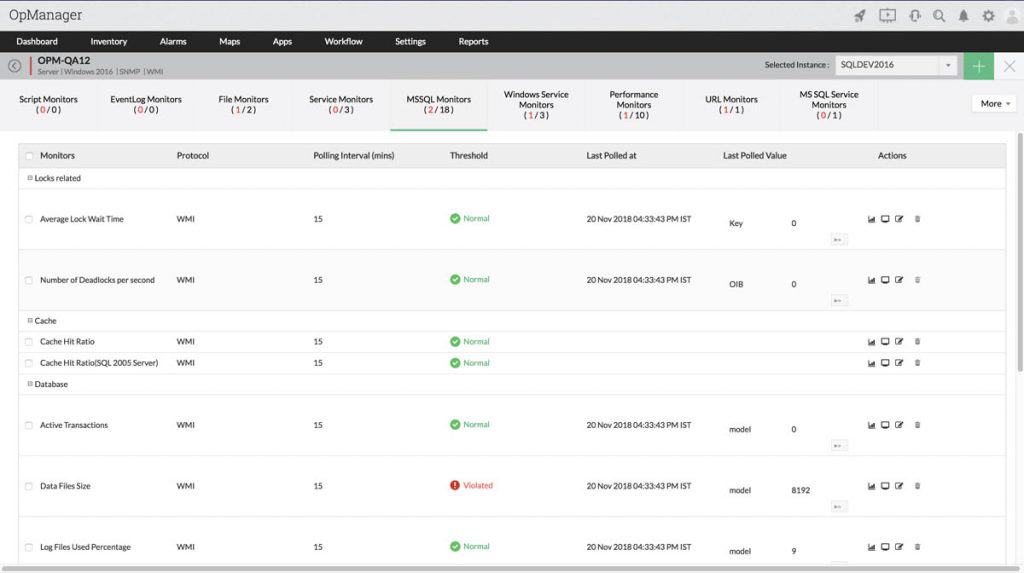Screen dimensions: 1024x573
Task: Switch to the Performance Monitors tab
Action: coord(633,105)
